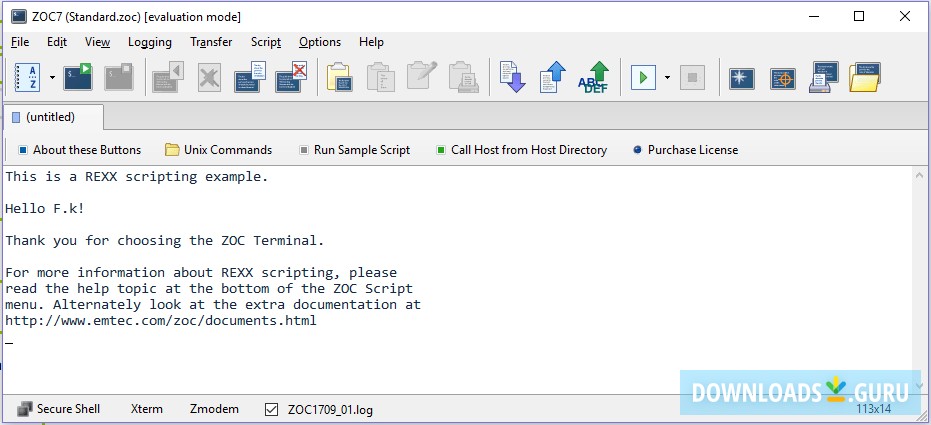Open the Options menu

tap(320, 42)
